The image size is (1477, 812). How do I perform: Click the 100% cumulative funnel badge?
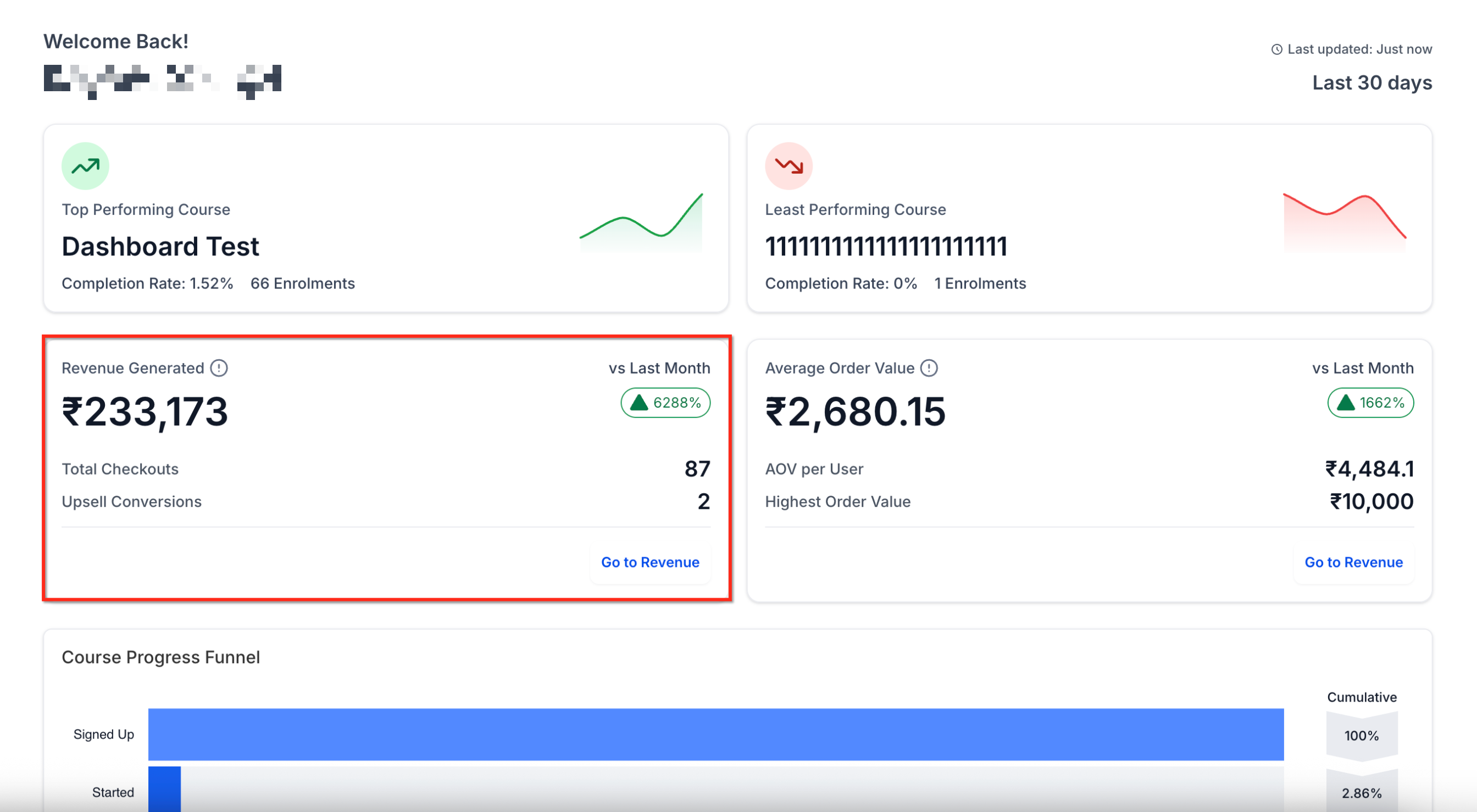click(x=1361, y=736)
